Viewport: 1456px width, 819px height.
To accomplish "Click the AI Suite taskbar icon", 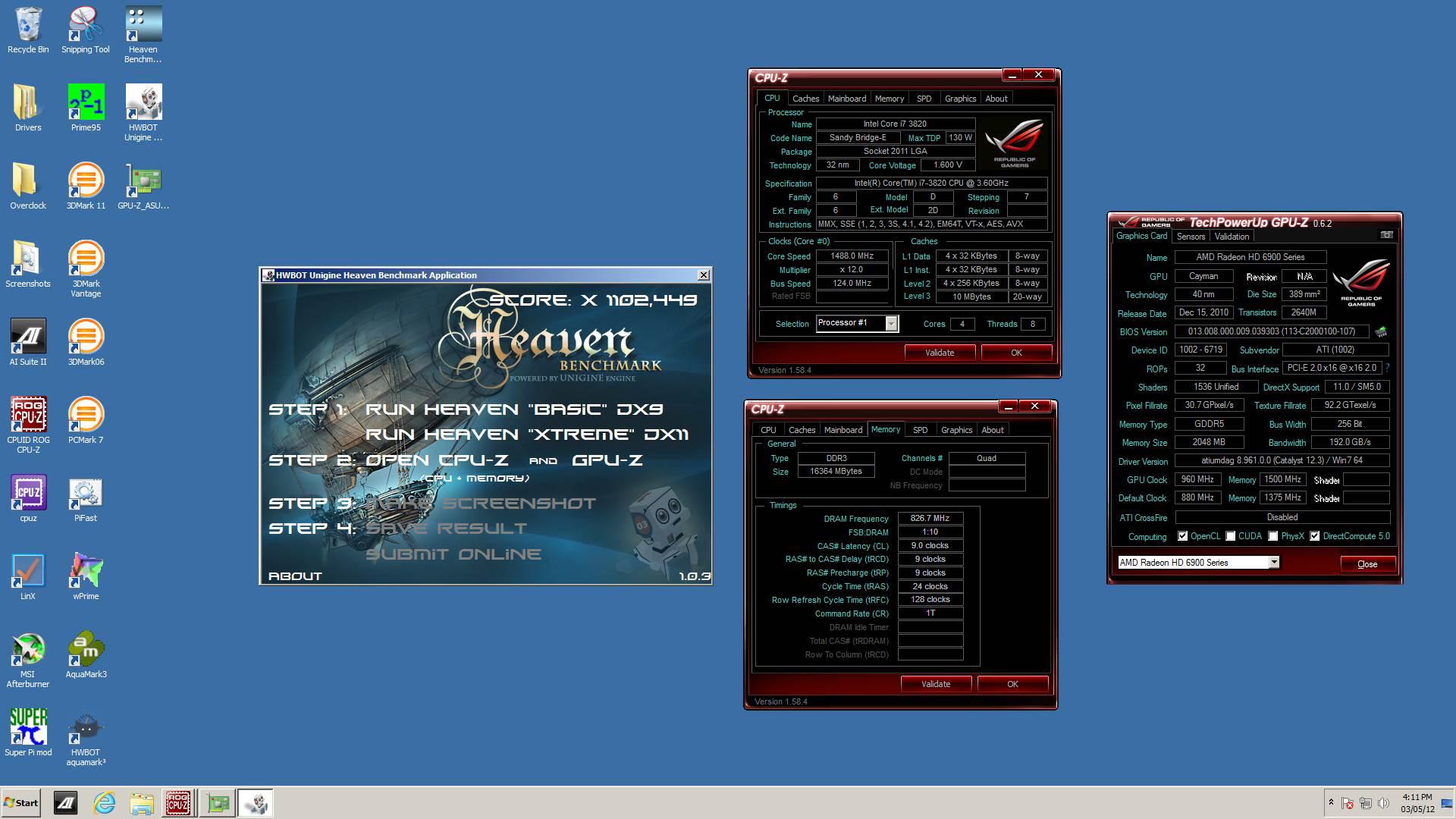I will click(66, 803).
